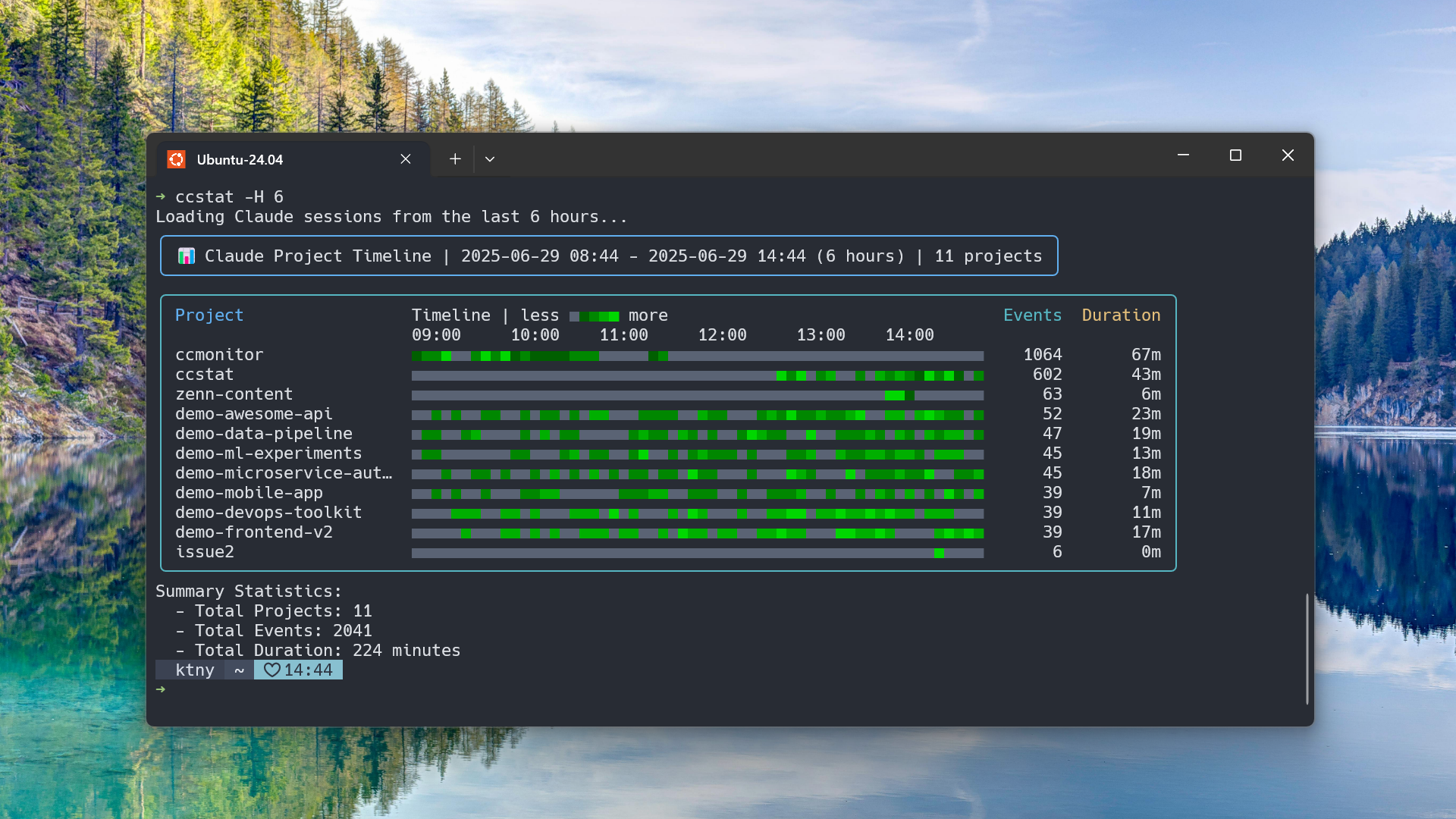Click the 'demo-frontend-v2' project name
Viewport: 1456px width, 819px height.
click(x=254, y=532)
